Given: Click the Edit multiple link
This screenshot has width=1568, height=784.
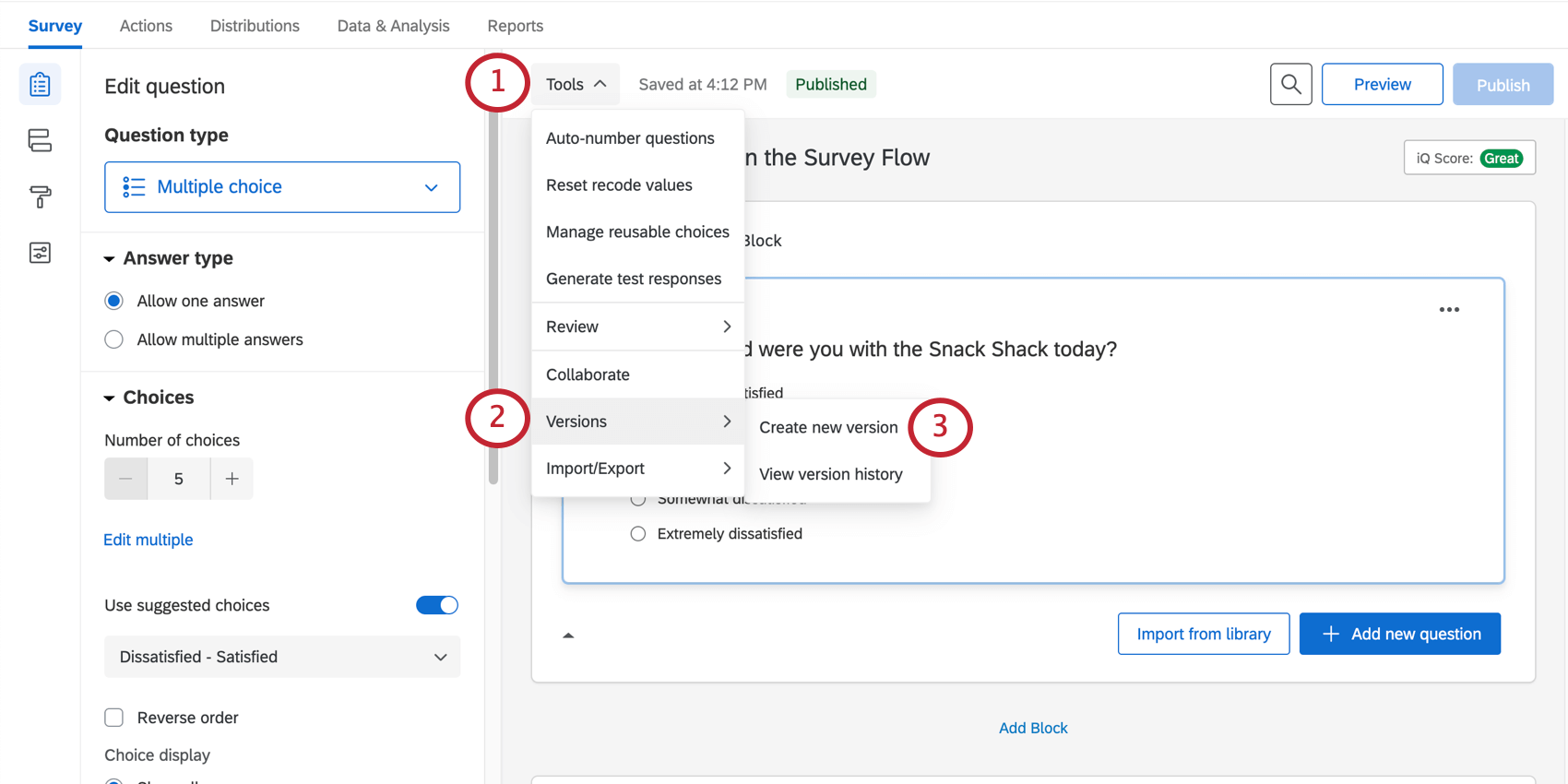Looking at the screenshot, I should (x=148, y=540).
